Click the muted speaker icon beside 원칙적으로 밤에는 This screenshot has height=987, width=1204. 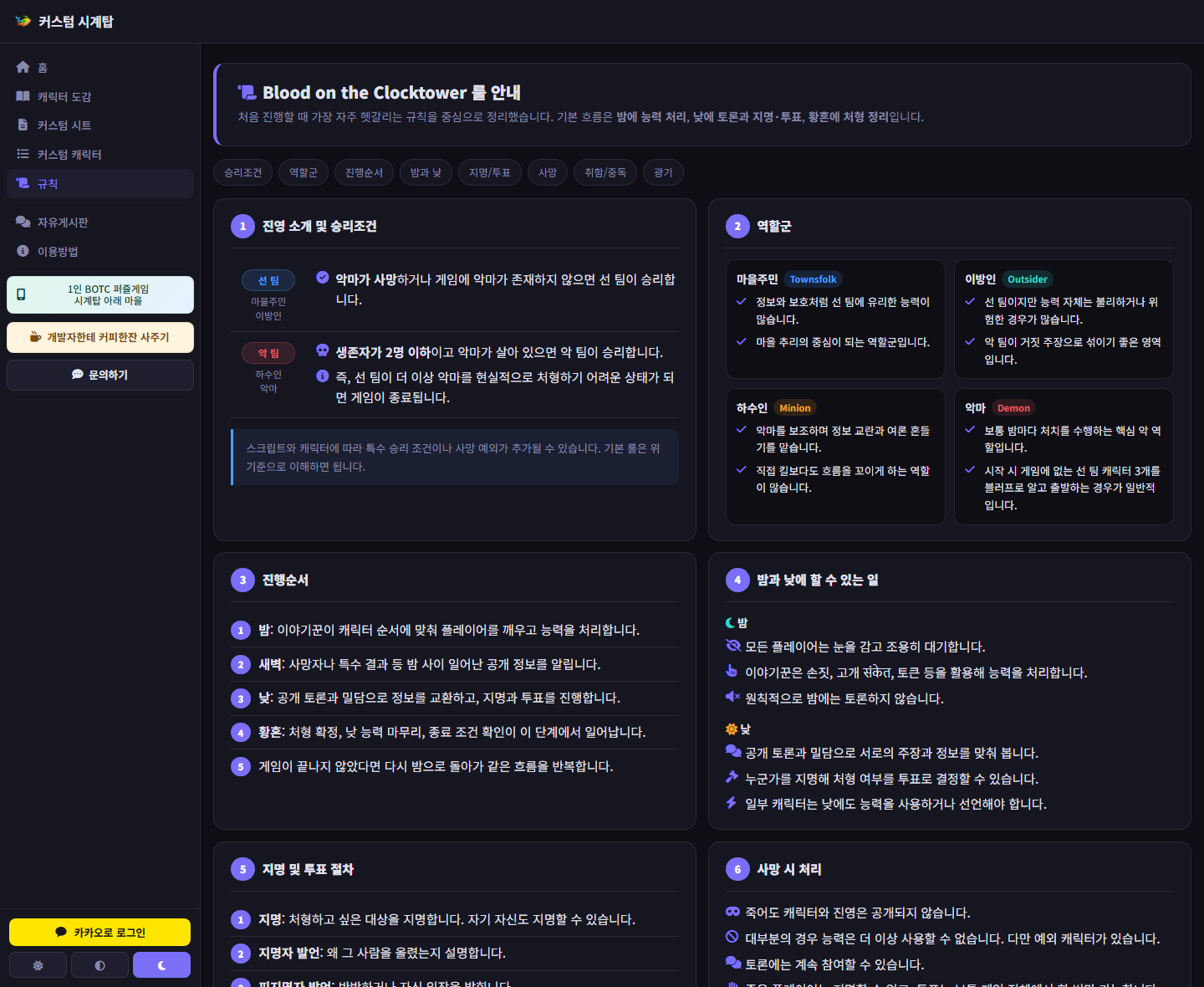732,697
